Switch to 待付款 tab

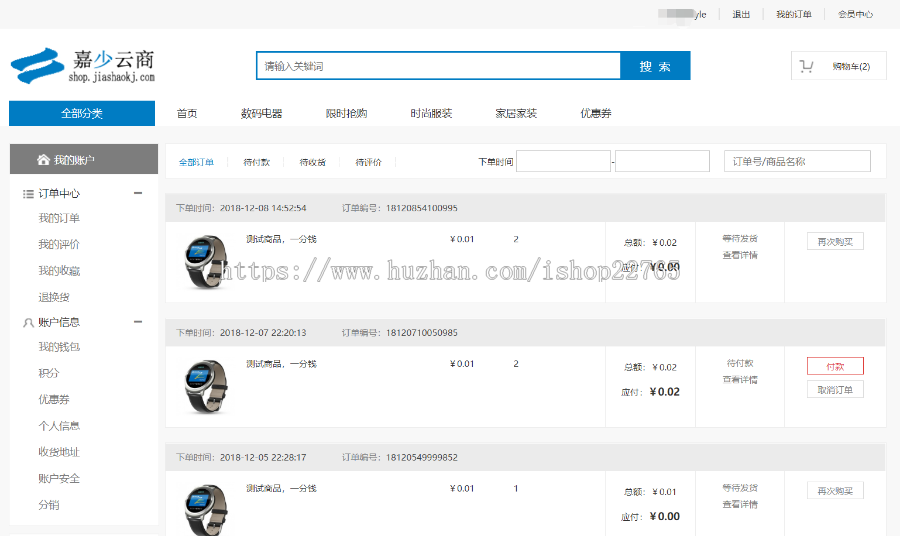(x=257, y=162)
